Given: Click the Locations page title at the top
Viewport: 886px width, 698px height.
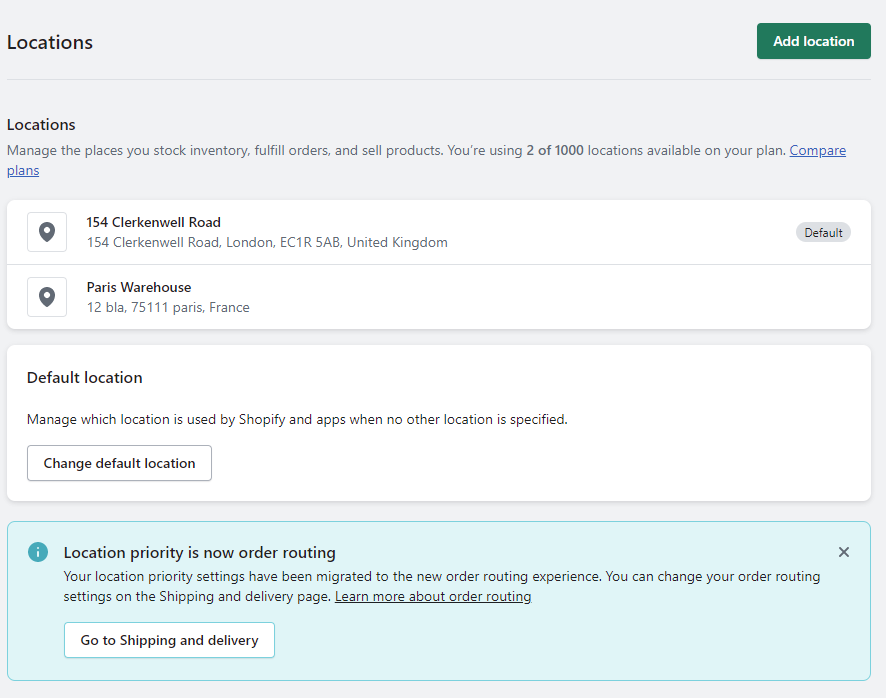Looking at the screenshot, I should tap(50, 42).
